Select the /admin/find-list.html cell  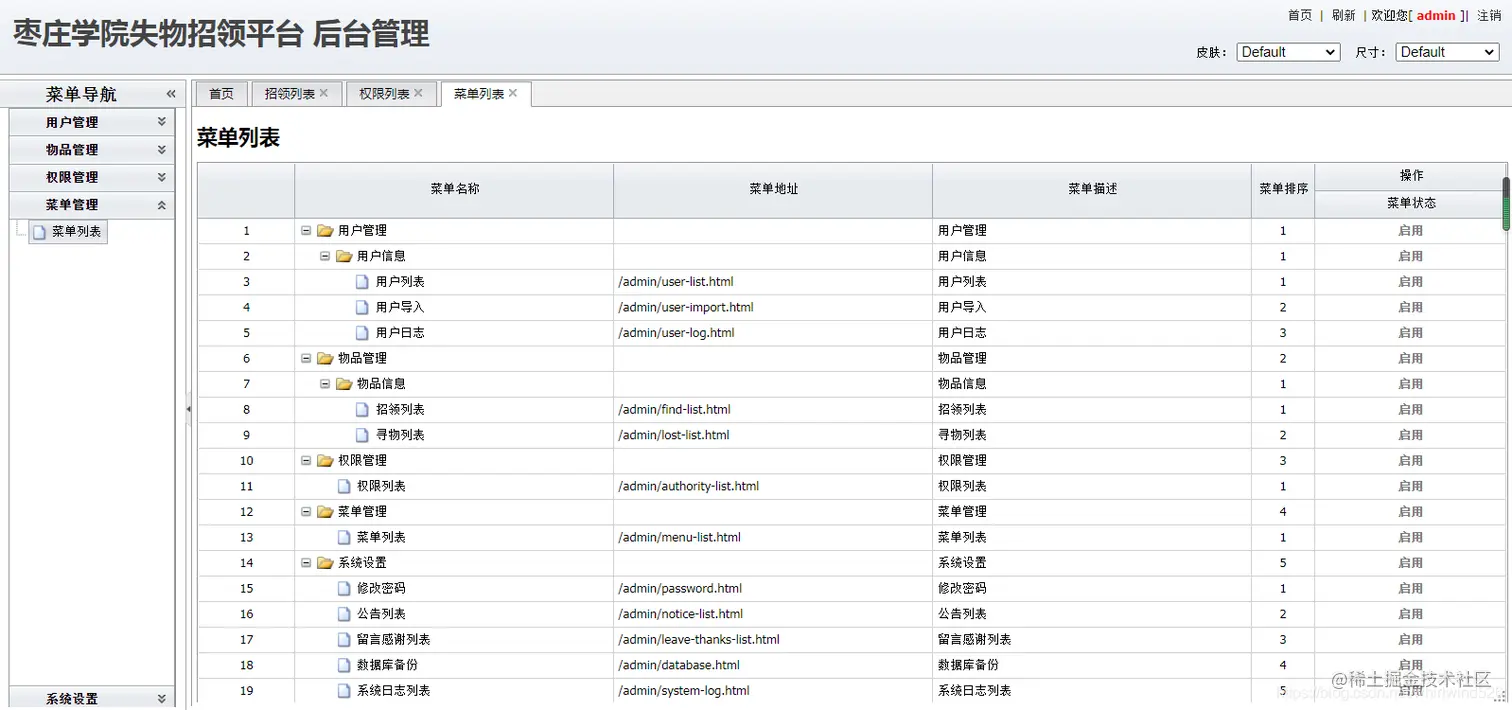point(773,410)
